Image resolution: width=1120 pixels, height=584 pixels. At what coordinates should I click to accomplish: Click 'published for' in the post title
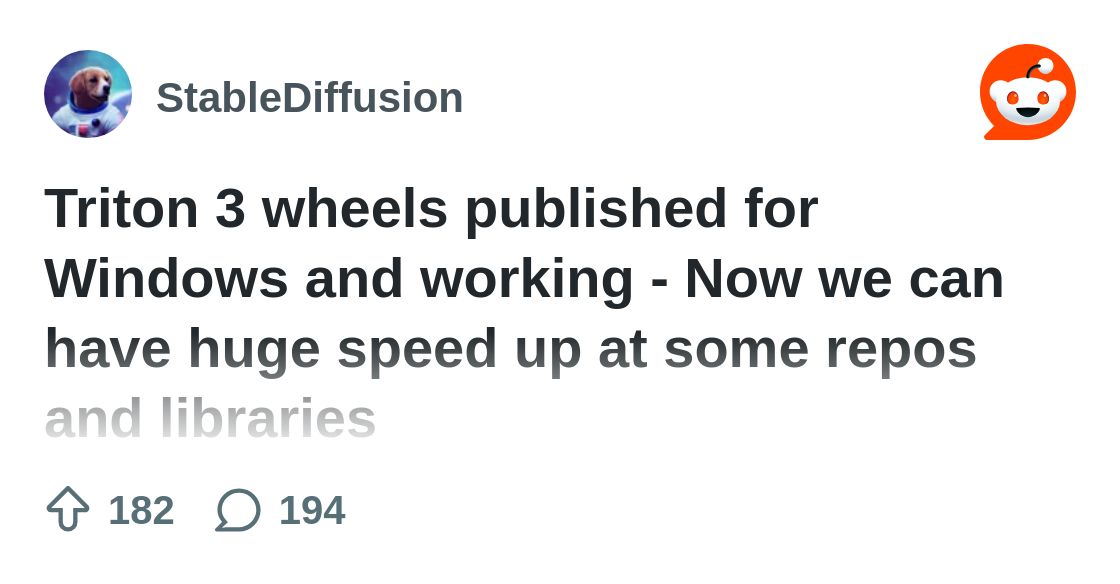point(641,209)
